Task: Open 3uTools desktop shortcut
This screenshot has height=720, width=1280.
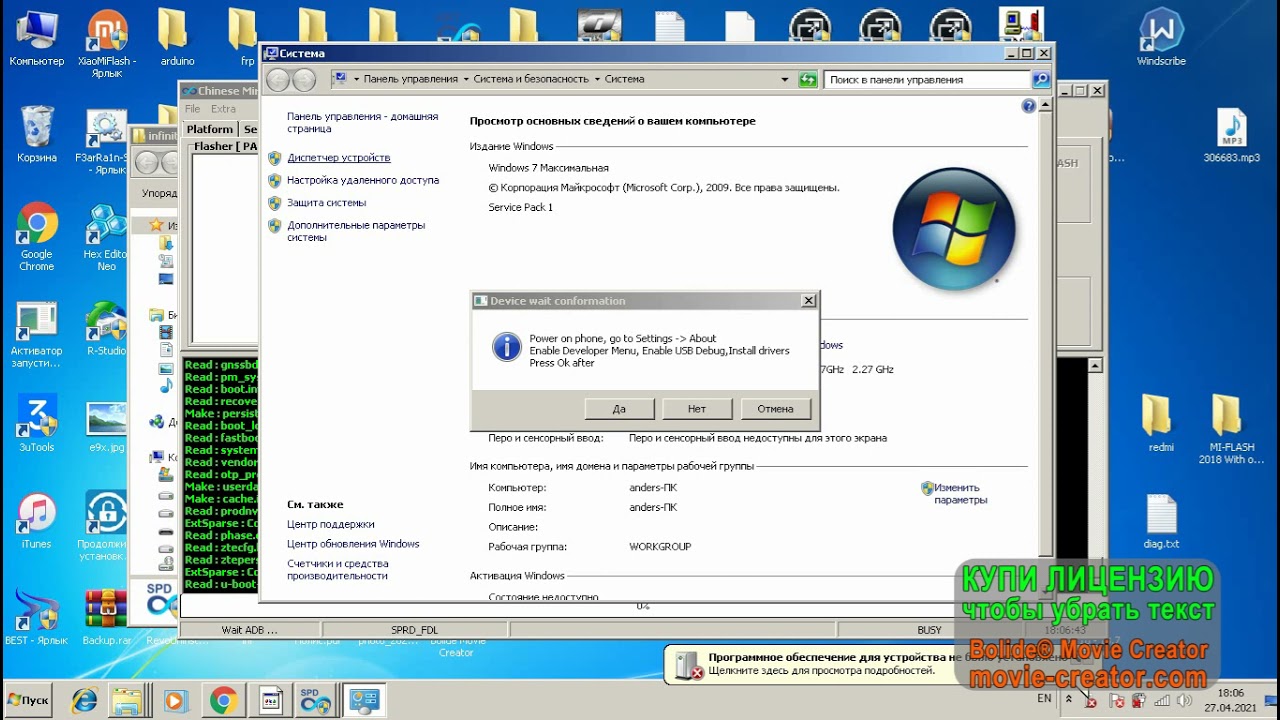Action: (x=37, y=424)
